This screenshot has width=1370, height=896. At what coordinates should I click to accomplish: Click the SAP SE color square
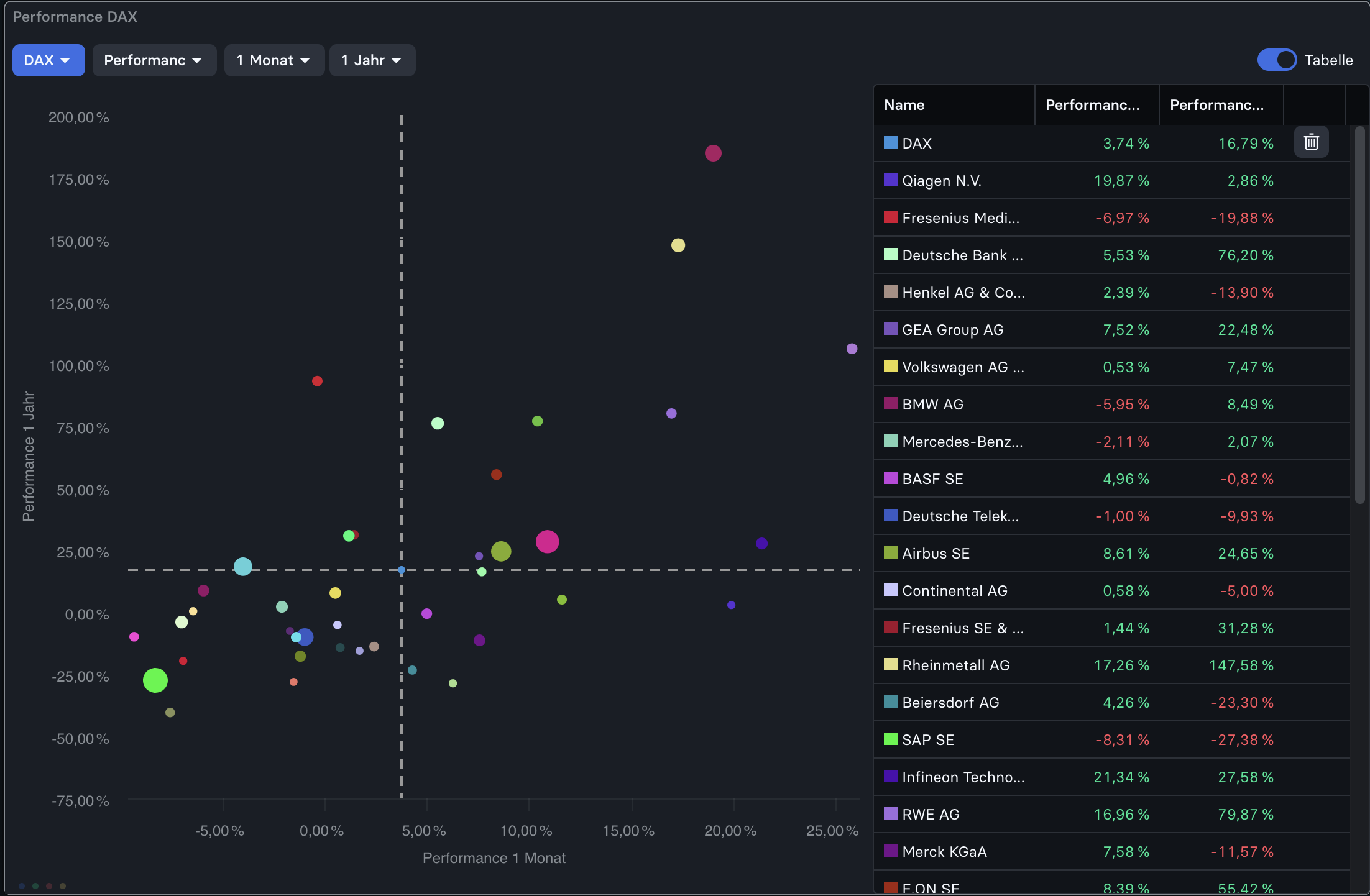(x=890, y=739)
